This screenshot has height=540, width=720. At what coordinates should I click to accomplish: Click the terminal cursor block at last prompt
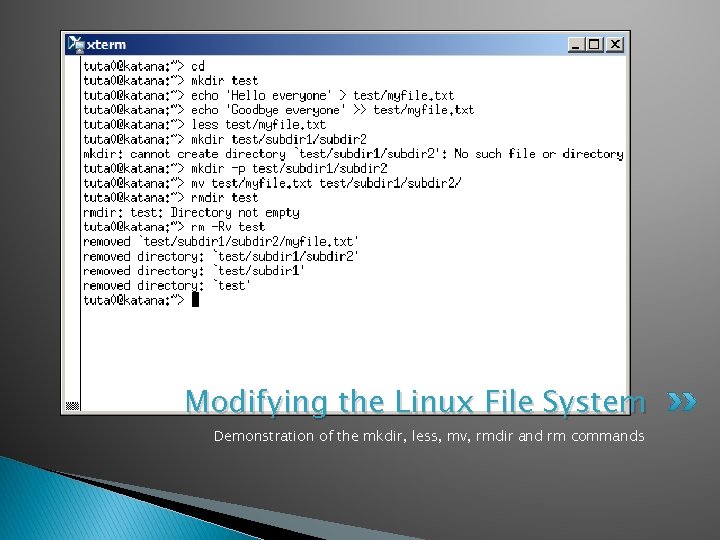195,300
